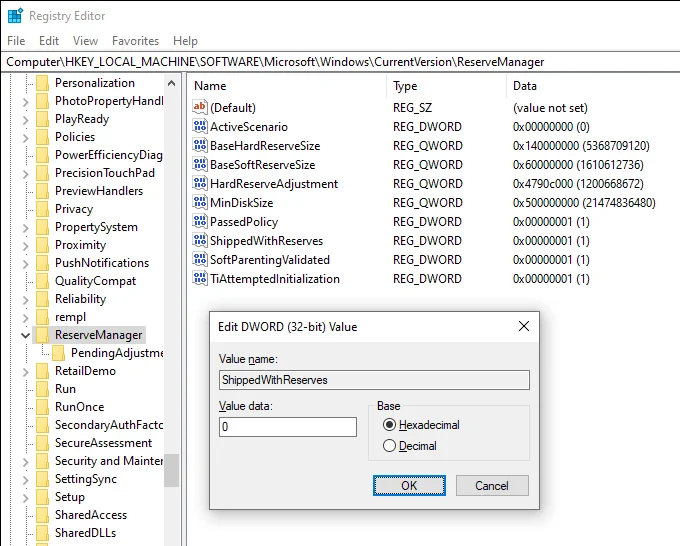Image resolution: width=680 pixels, height=546 pixels.
Task: Click the Setup folder icon
Action: click(x=42, y=497)
